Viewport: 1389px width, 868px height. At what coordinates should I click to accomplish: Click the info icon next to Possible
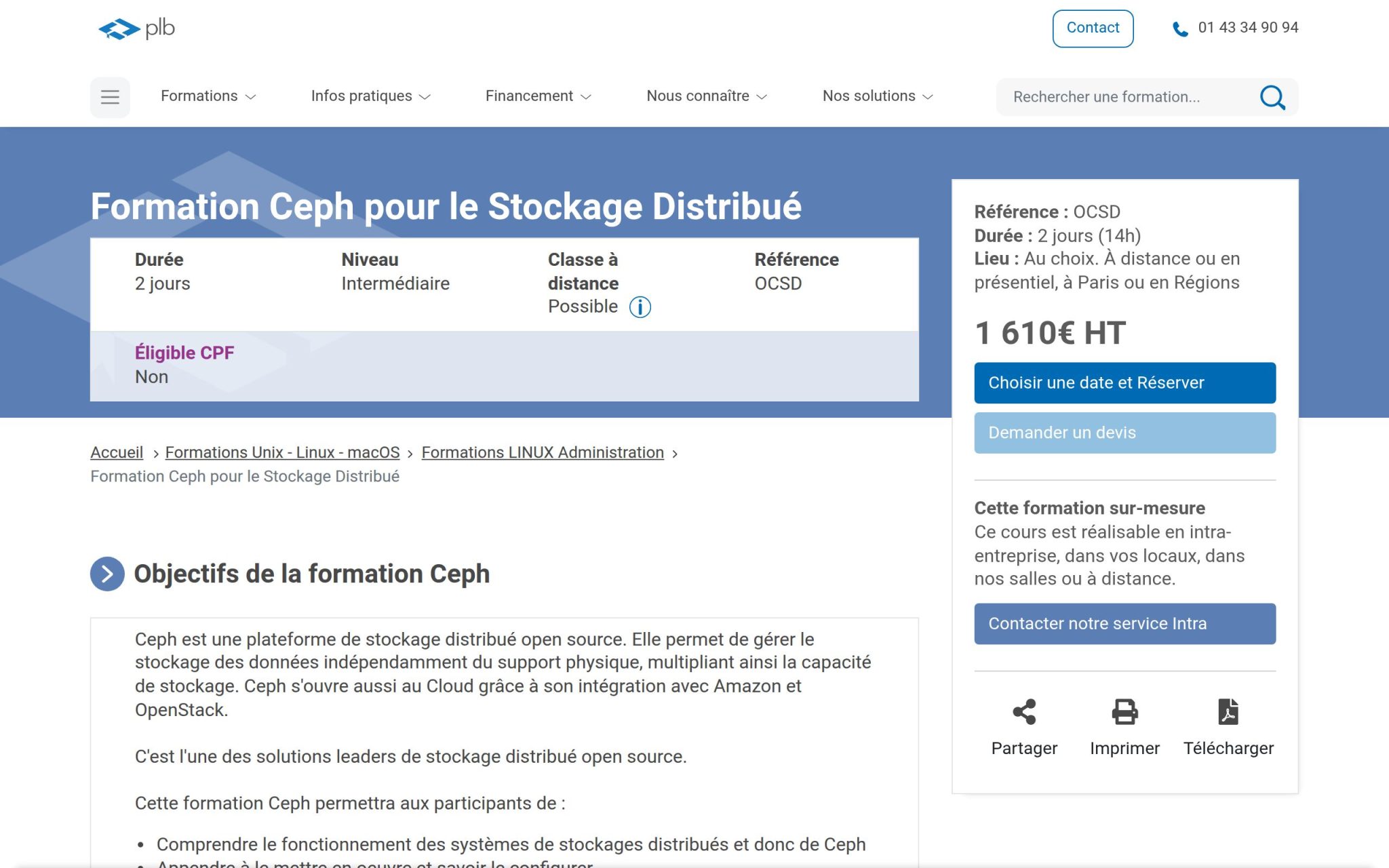click(640, 307)
